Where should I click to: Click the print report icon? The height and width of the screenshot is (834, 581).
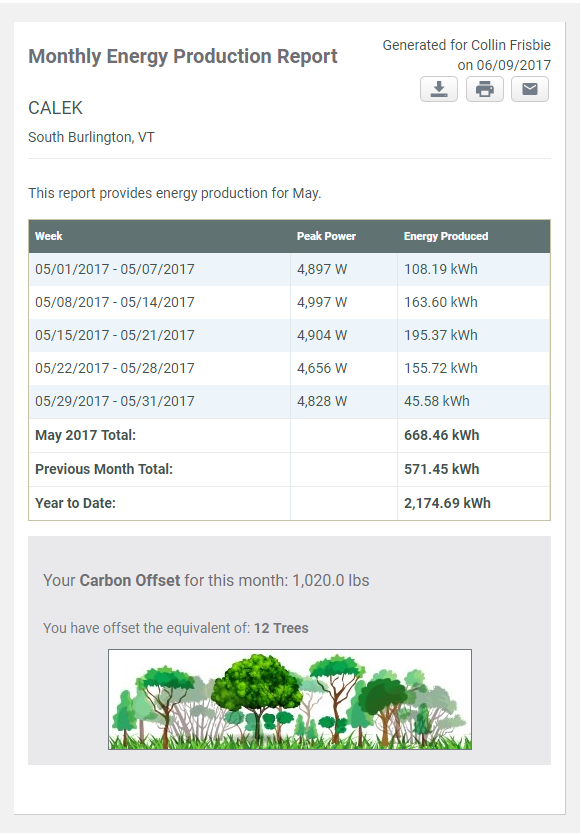click(485, 89)
